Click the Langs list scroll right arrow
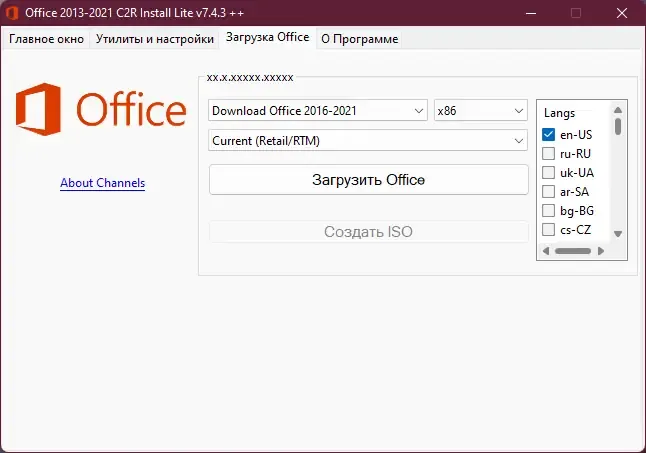This screenshot has height=453, width=646. (601, 251)
